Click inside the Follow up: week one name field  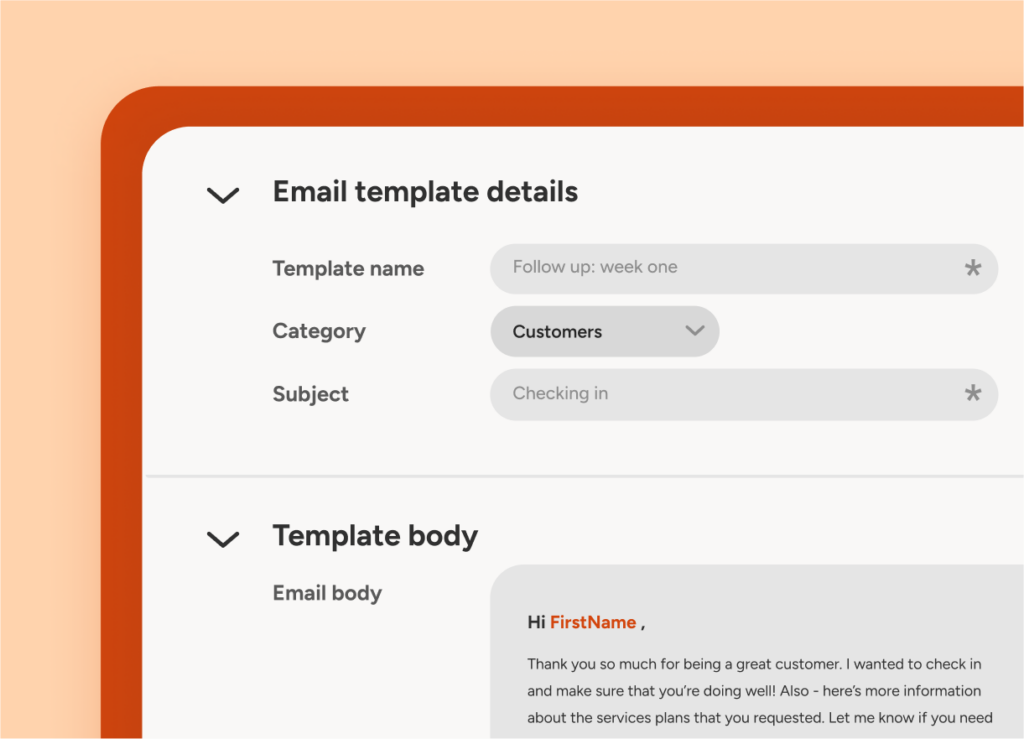[x=700, y=268]
